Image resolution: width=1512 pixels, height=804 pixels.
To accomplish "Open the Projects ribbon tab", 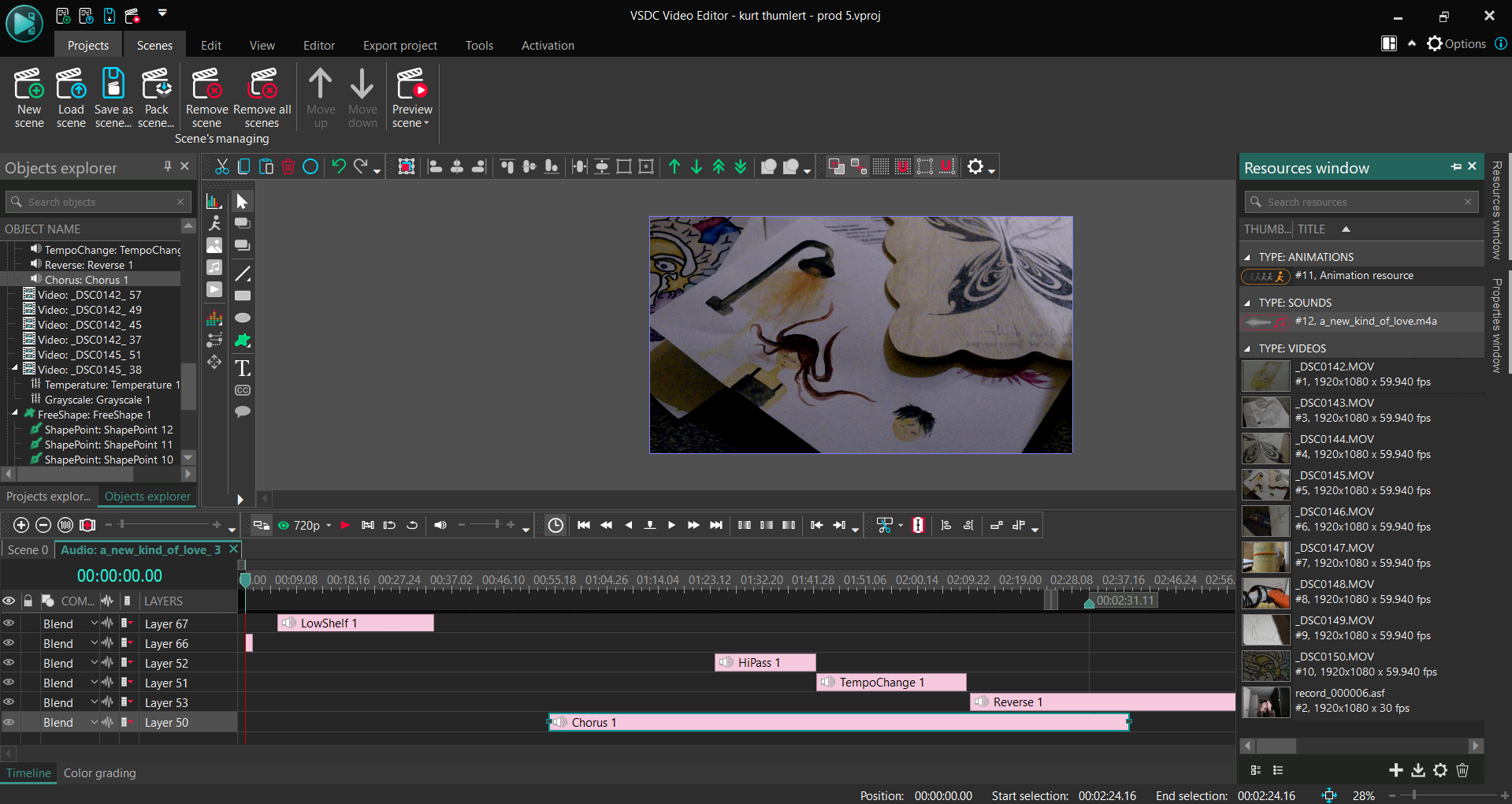I will (88, 45).
